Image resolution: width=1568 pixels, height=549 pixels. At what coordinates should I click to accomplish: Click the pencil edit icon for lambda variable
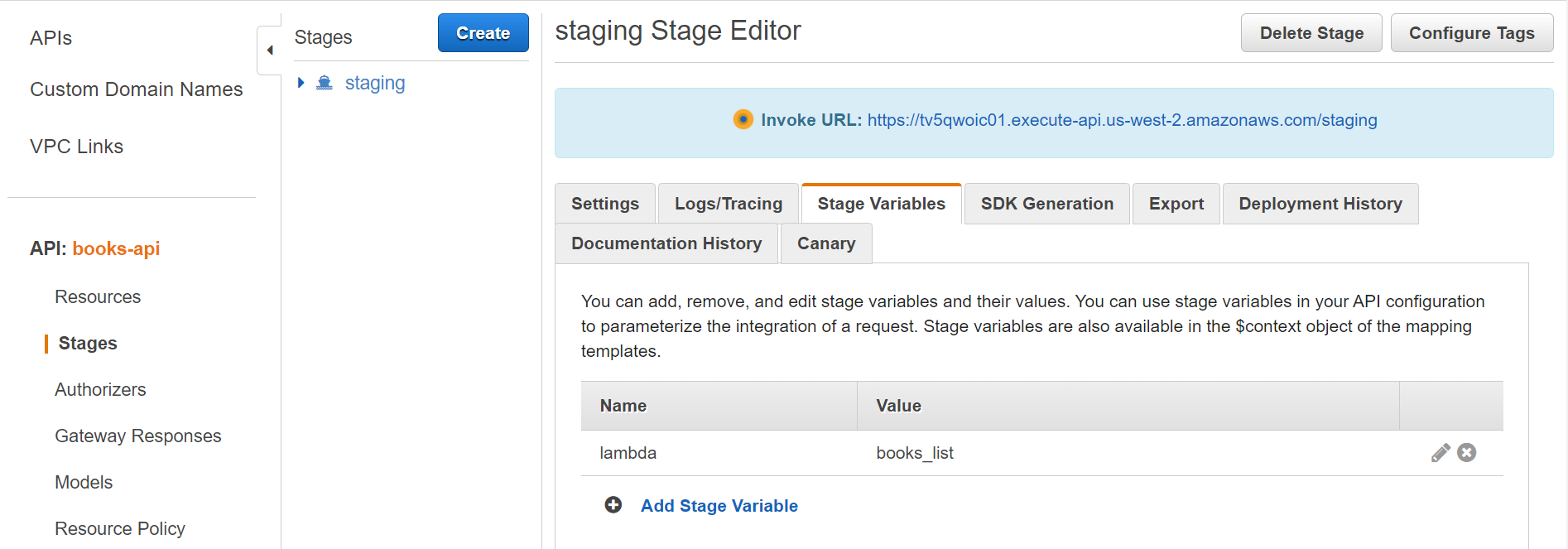coord(1441,453)
